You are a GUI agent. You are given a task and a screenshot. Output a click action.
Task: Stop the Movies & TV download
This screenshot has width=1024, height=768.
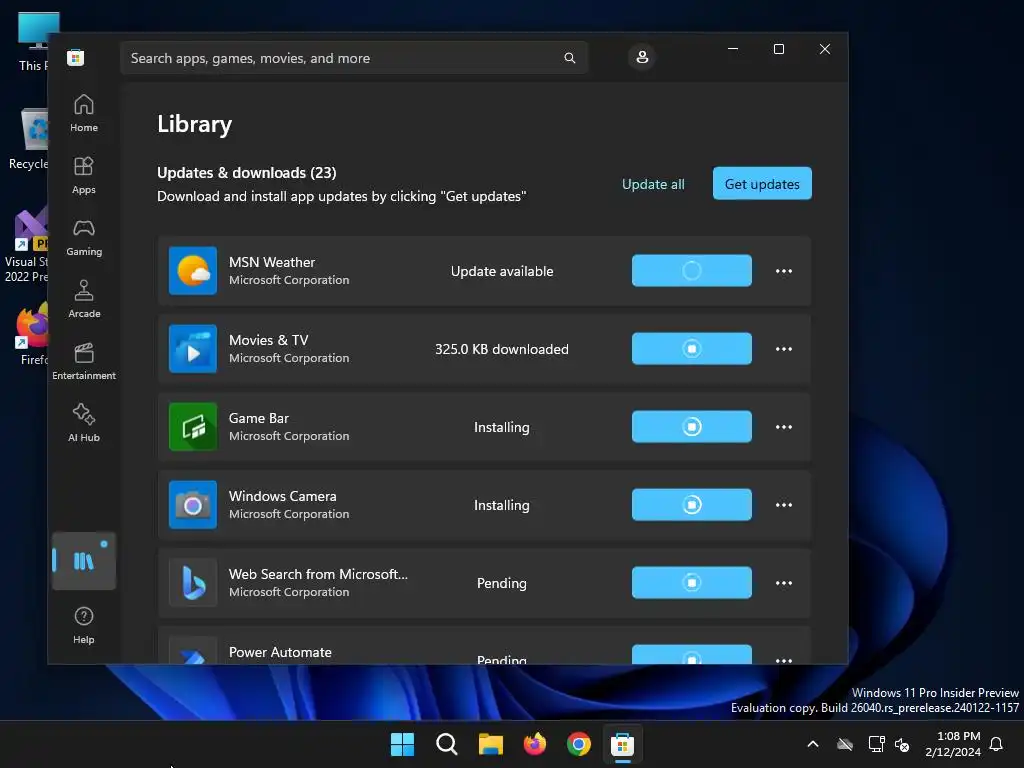(692, 349)
